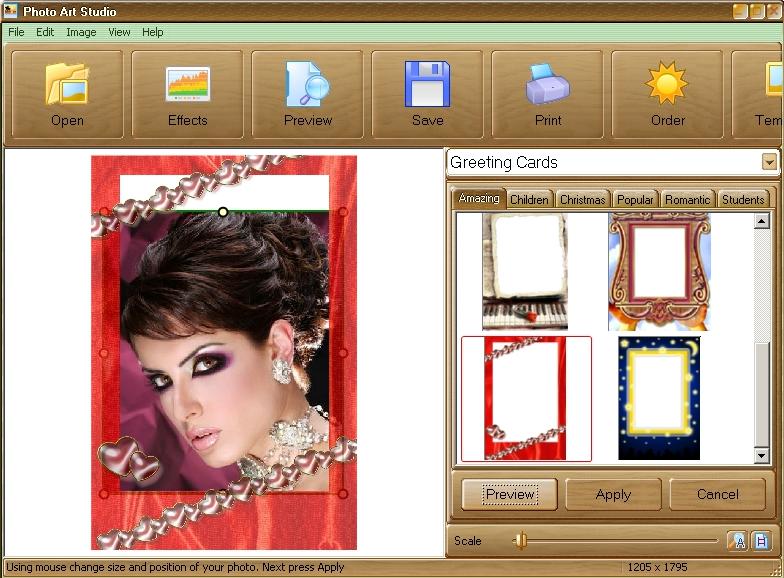This screenshot has width=784, height=578.
Task: Switch to the Children tab
Action: coord(530,200)
